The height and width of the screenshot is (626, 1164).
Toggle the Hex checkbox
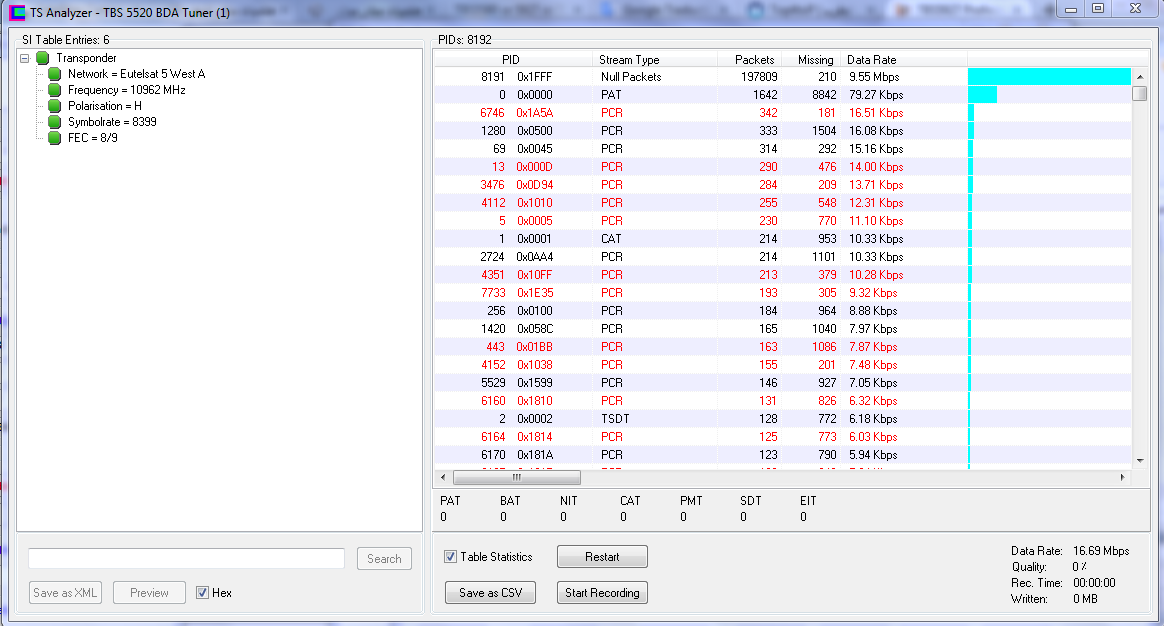[x=203, y=593]
